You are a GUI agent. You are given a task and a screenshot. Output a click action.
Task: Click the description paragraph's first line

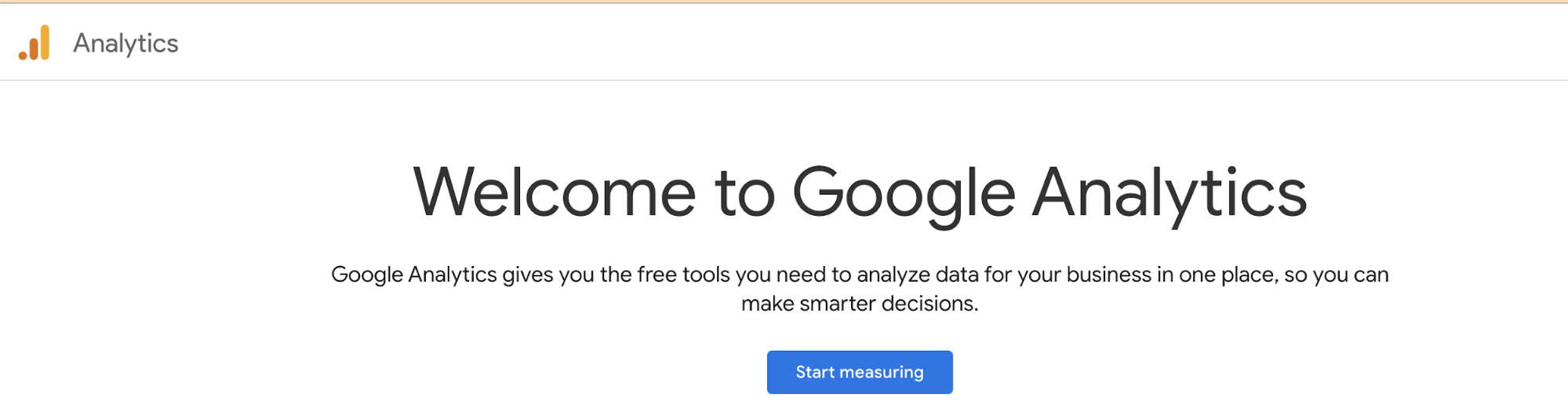(860, 275)
